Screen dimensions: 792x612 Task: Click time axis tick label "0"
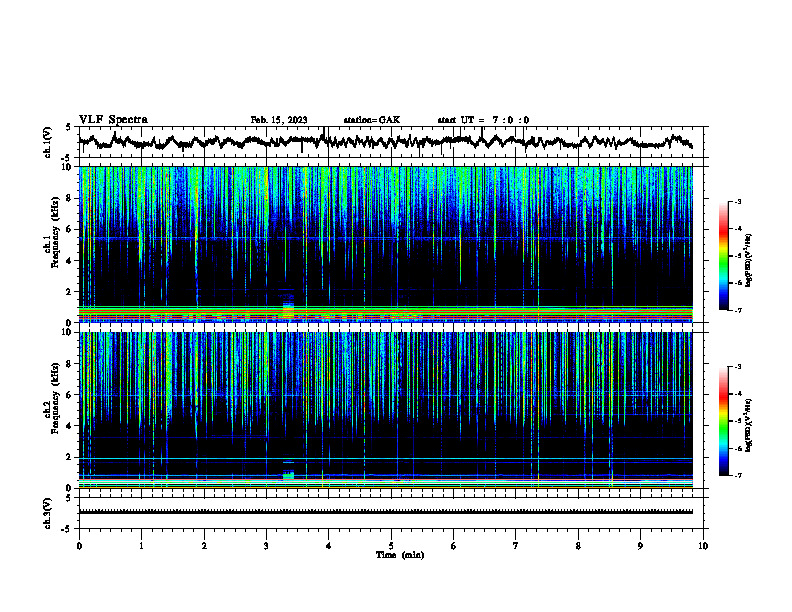[x=79, y=546]
